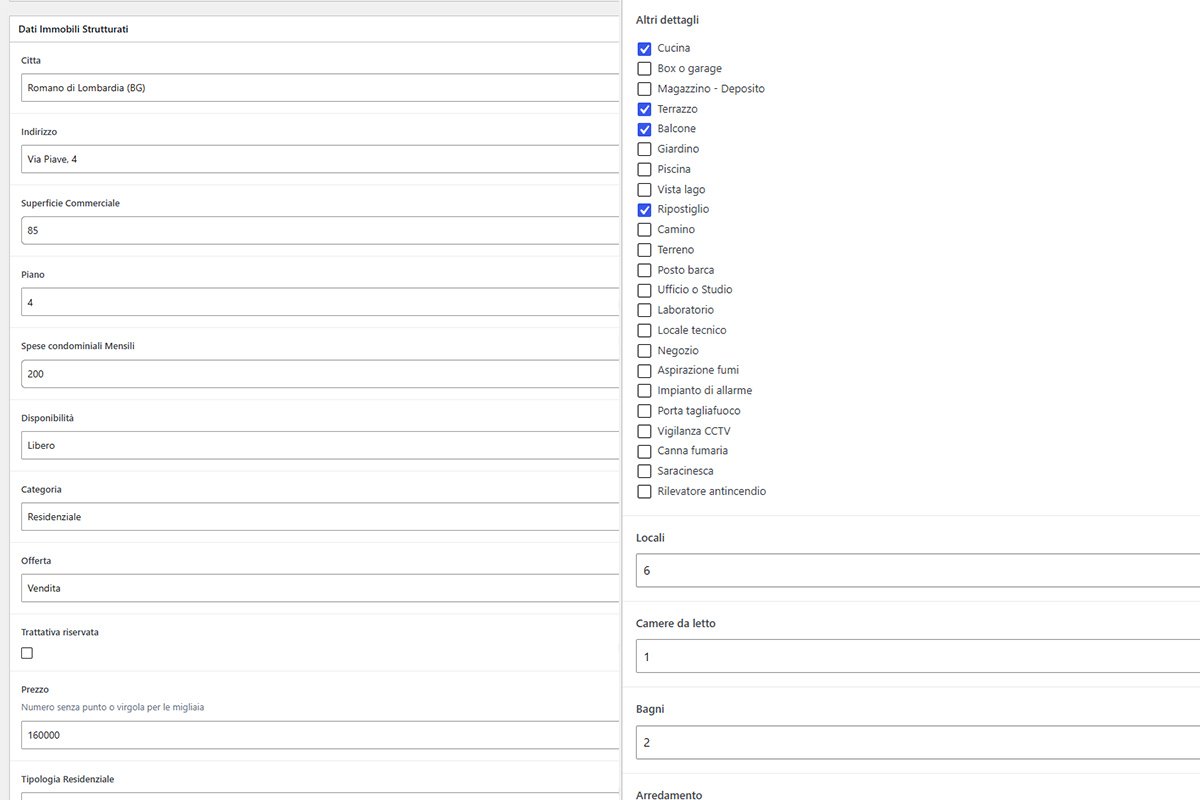Click the Piano input field
Viewport: 1200px width, 800px height.
tap(320, 302)
